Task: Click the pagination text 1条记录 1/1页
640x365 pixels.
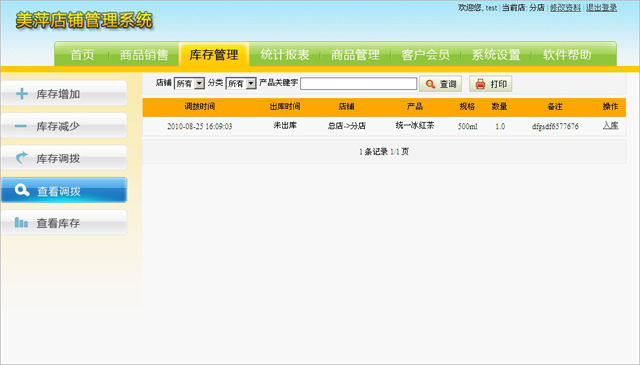Action: (x=384, y=152)
